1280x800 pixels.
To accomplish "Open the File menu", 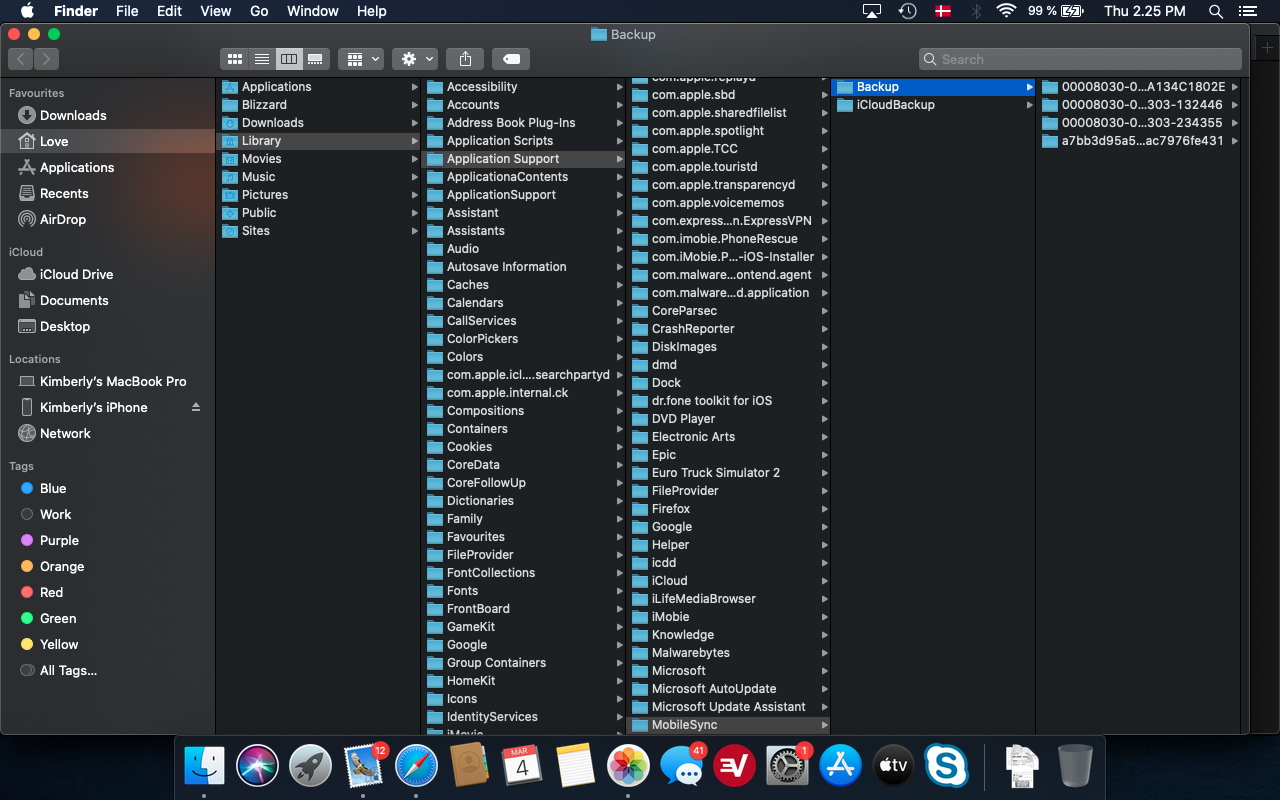I will 127,11.
